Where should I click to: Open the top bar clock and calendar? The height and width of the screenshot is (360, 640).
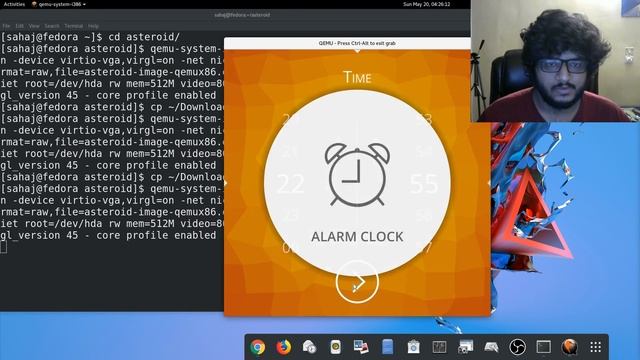click(427, 4)
